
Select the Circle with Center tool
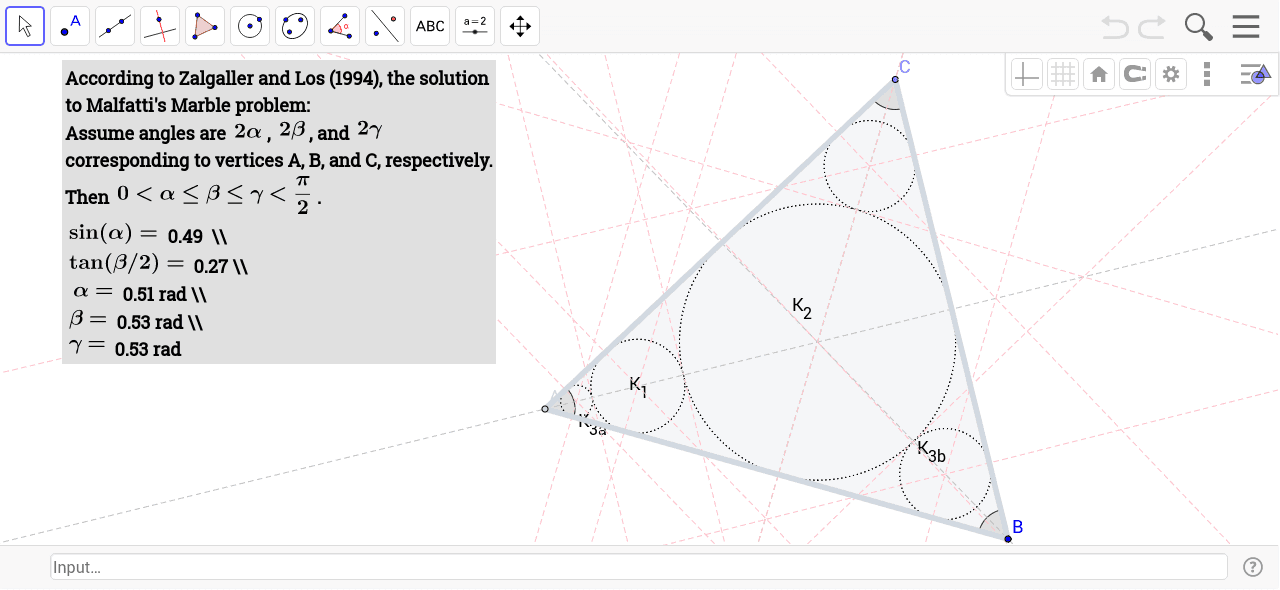pyautogui.click(x=250, y=26)
